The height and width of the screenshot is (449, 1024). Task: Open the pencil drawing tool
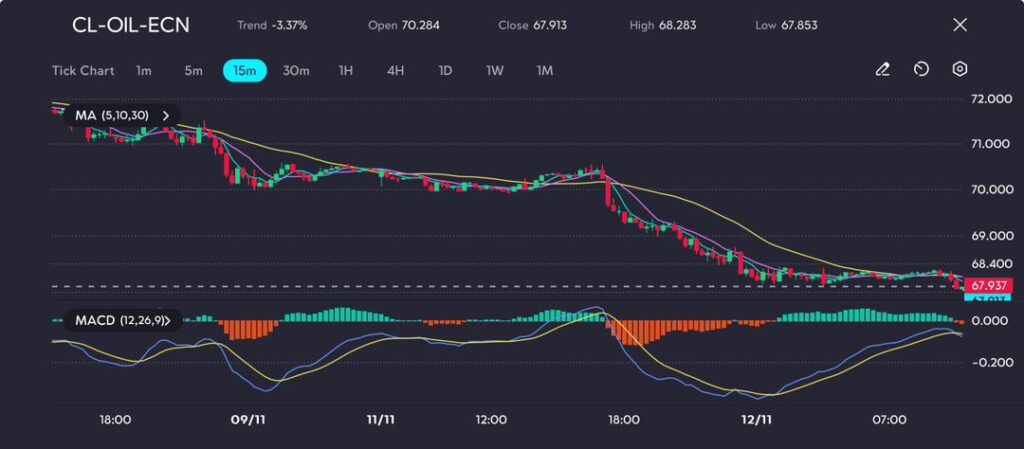click(882, 70)
